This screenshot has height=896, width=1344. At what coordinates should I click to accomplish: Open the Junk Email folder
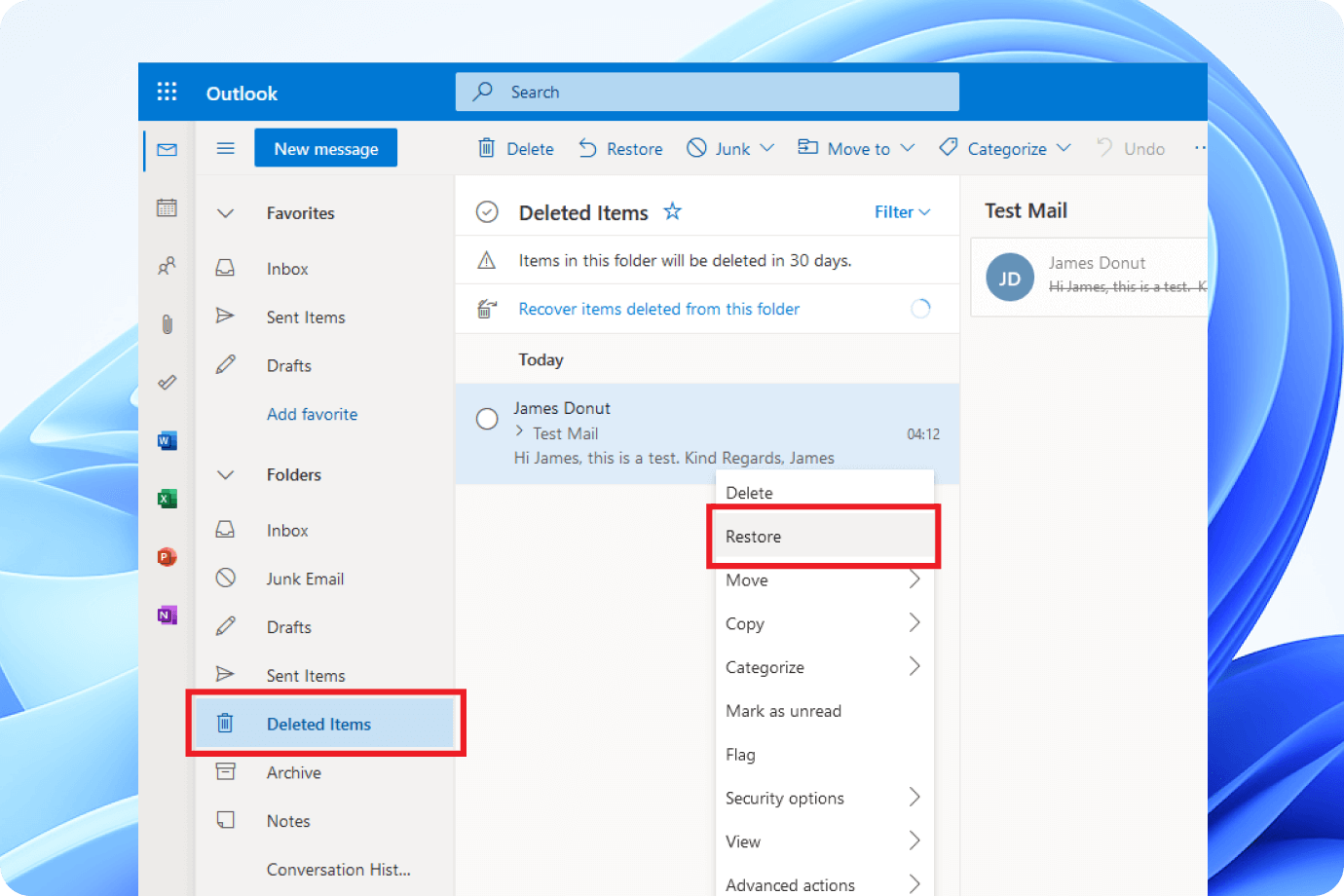(x=325, y=579)
